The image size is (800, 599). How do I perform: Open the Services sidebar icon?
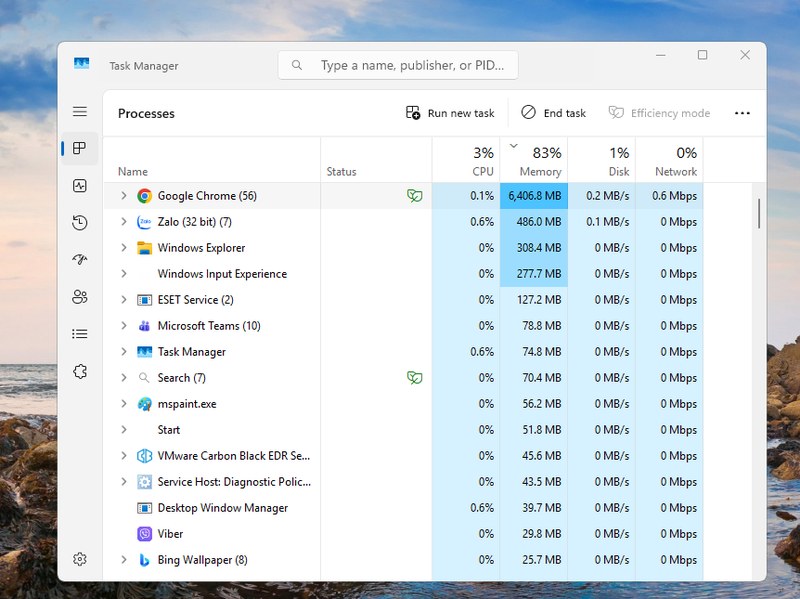pos(80,371)
